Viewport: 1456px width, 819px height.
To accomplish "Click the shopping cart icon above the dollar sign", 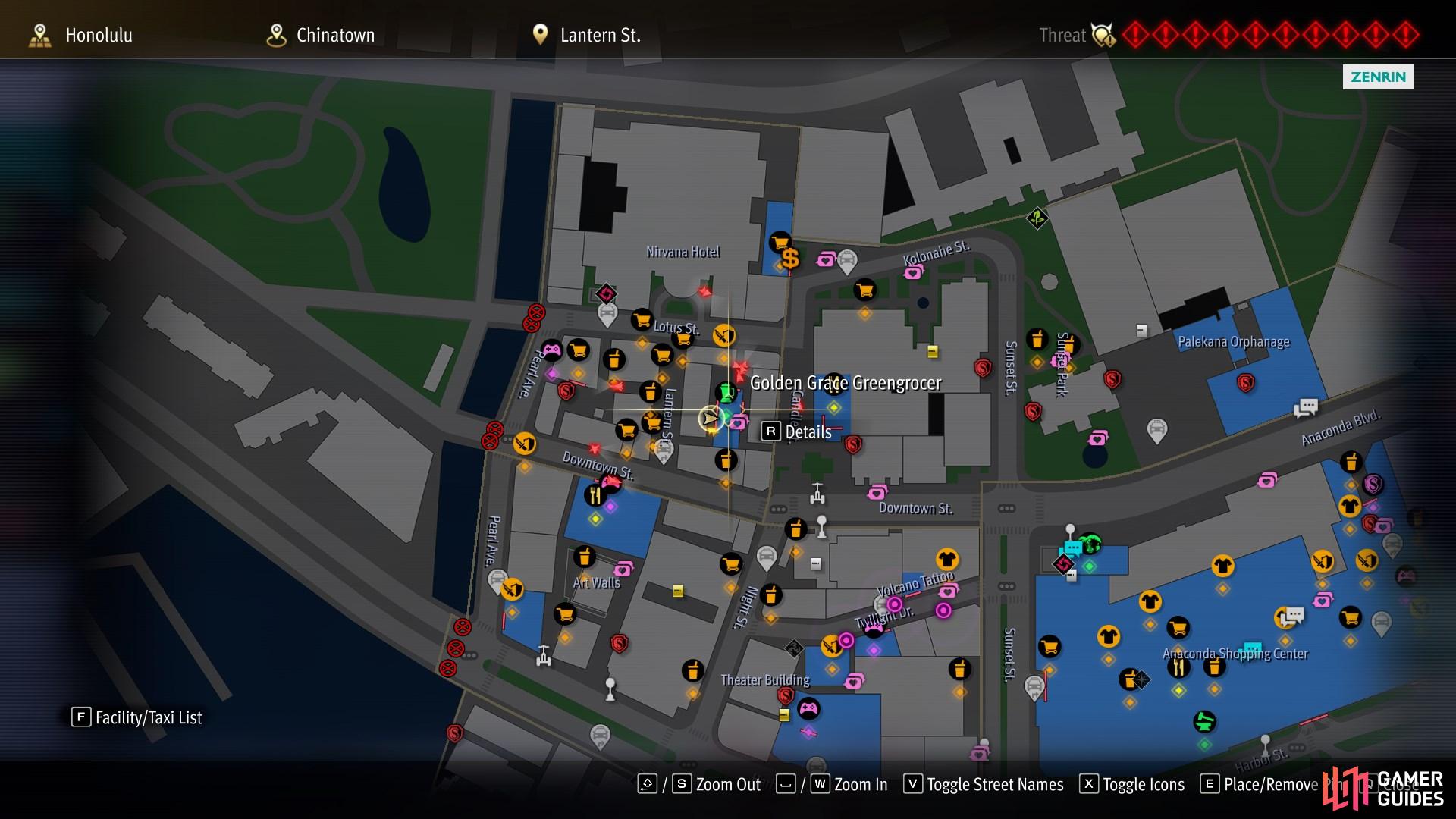I will (x=779, y=243).
